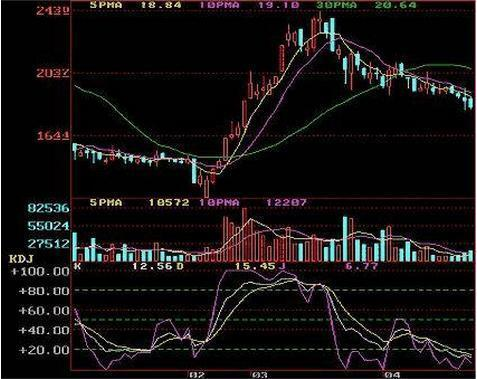This screenshot has width=477, height=379.
Task: Jump to the 02 month marker
Action: coord(197,375)
